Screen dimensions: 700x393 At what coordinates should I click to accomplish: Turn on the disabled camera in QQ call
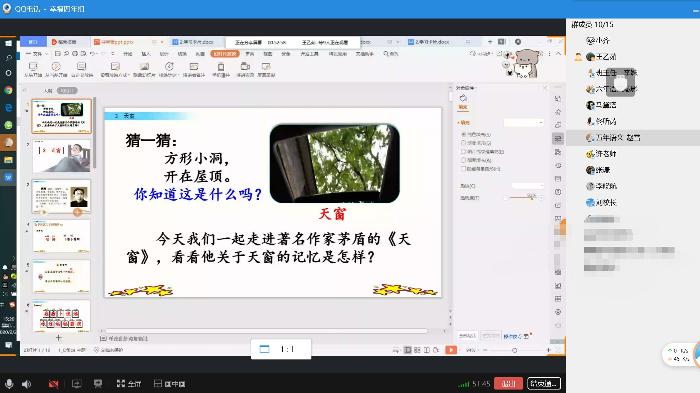click(x=54, y=384)
